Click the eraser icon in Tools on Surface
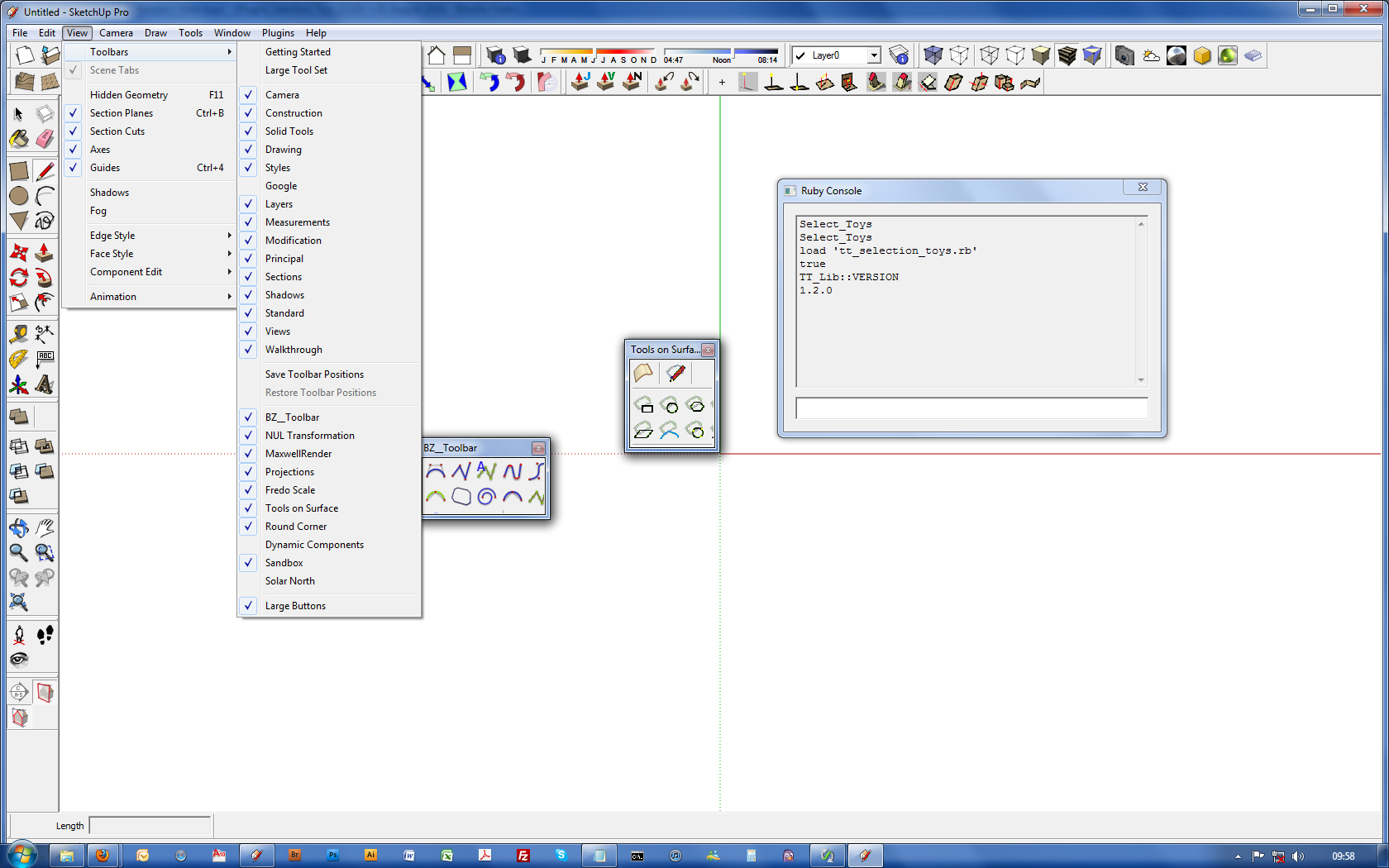The width and height of the screenshot is (1389, 868). click(675, 374)
